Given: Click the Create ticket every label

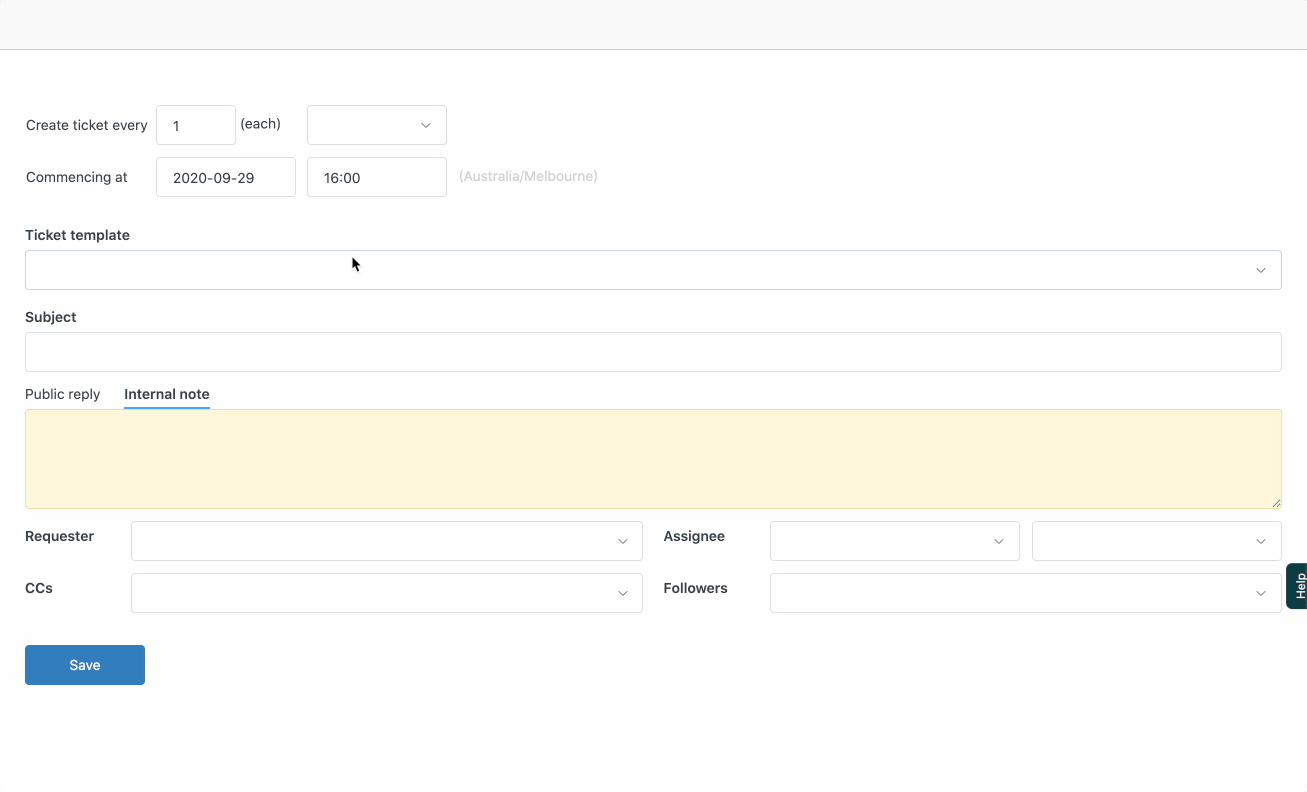Looking at the screenshot, I should tap(87, 125).
